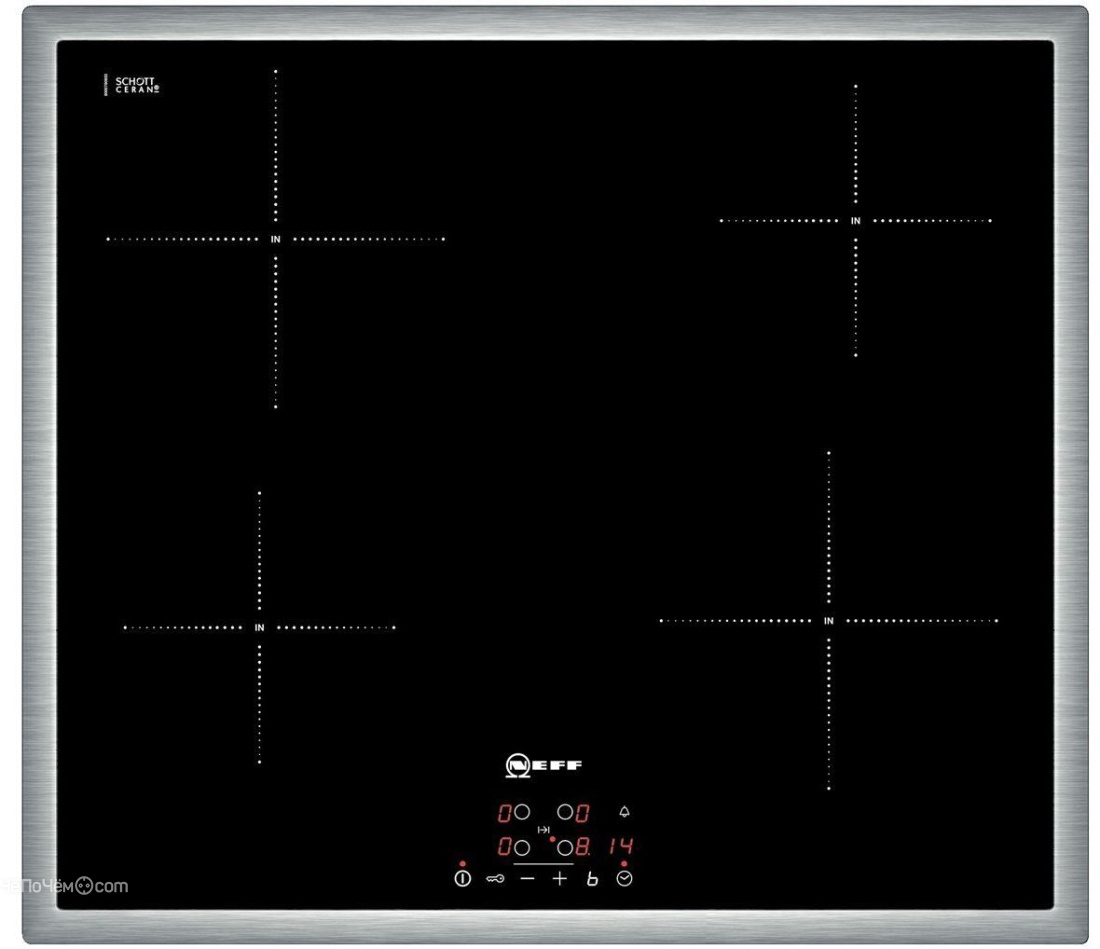Click the SCHOTT CERAN logo
Screen dimensions: 1100x949
136,86
